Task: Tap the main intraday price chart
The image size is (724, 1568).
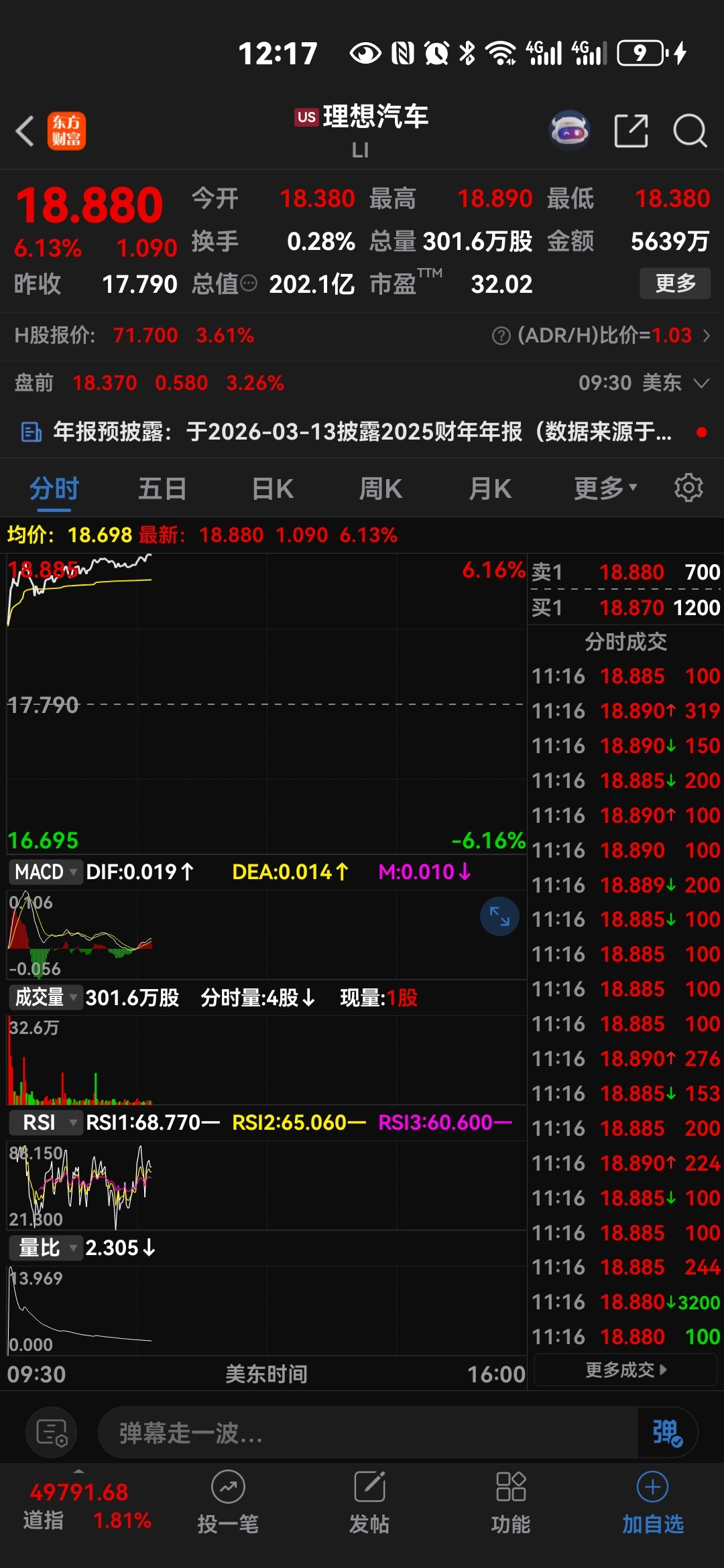Action: coord(267,704)
